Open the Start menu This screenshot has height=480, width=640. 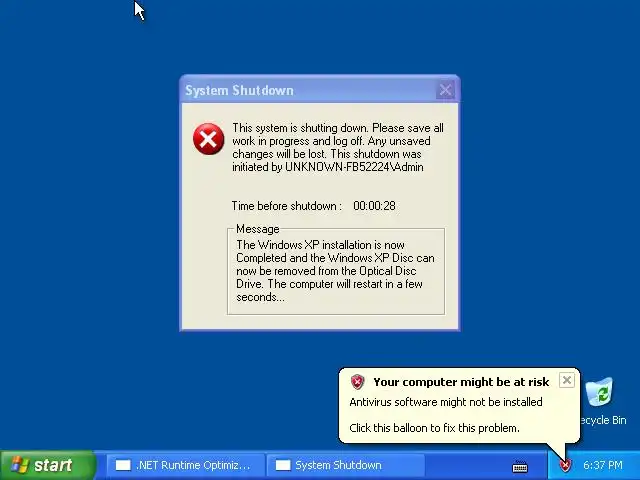pyautogui.click(x=48, y=465)
